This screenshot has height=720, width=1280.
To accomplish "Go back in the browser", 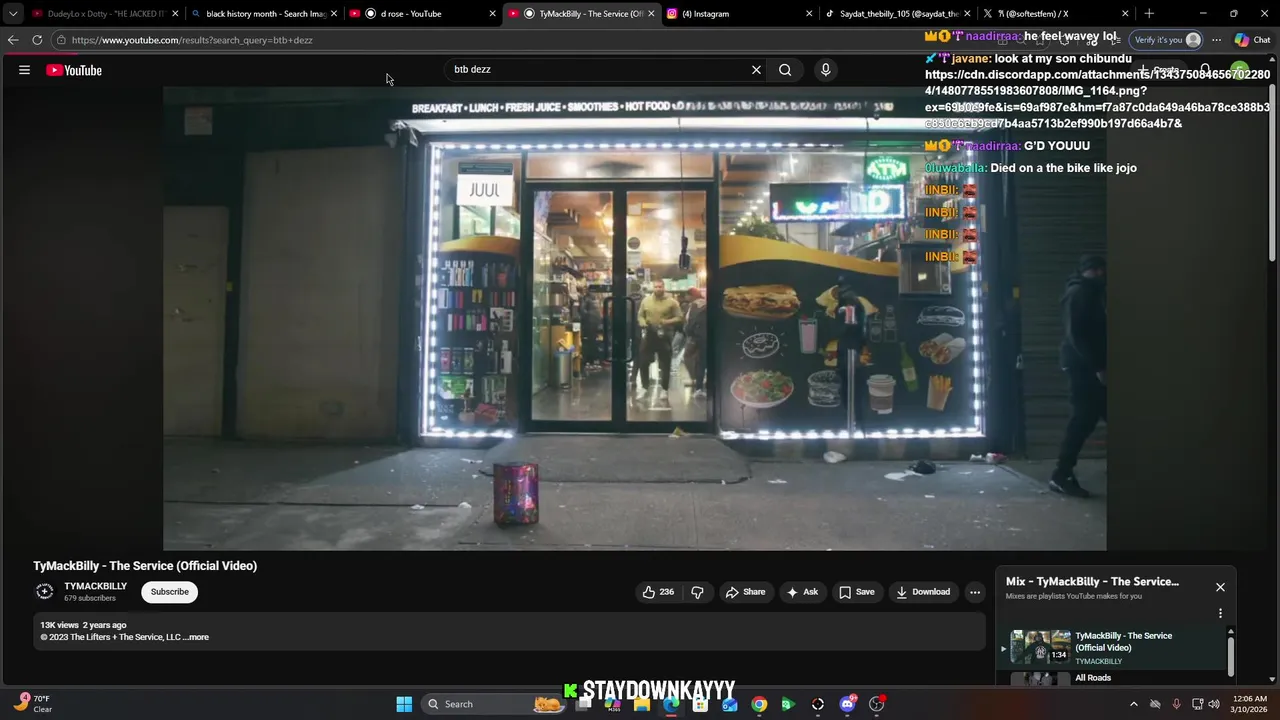I will pyautogui.click(x=13, y=40).
